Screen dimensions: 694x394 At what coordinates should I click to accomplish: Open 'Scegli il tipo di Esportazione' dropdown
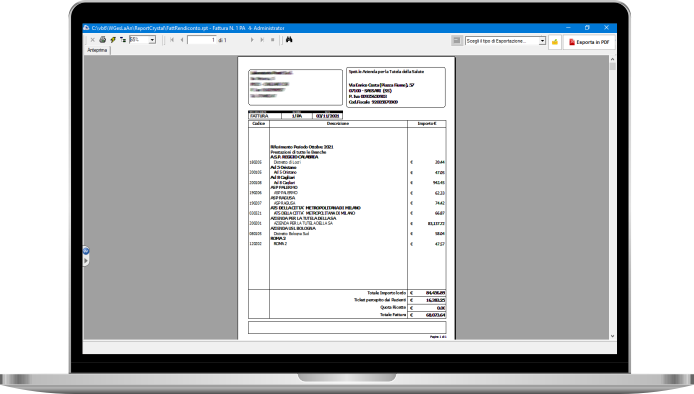(x=505, y=41)
